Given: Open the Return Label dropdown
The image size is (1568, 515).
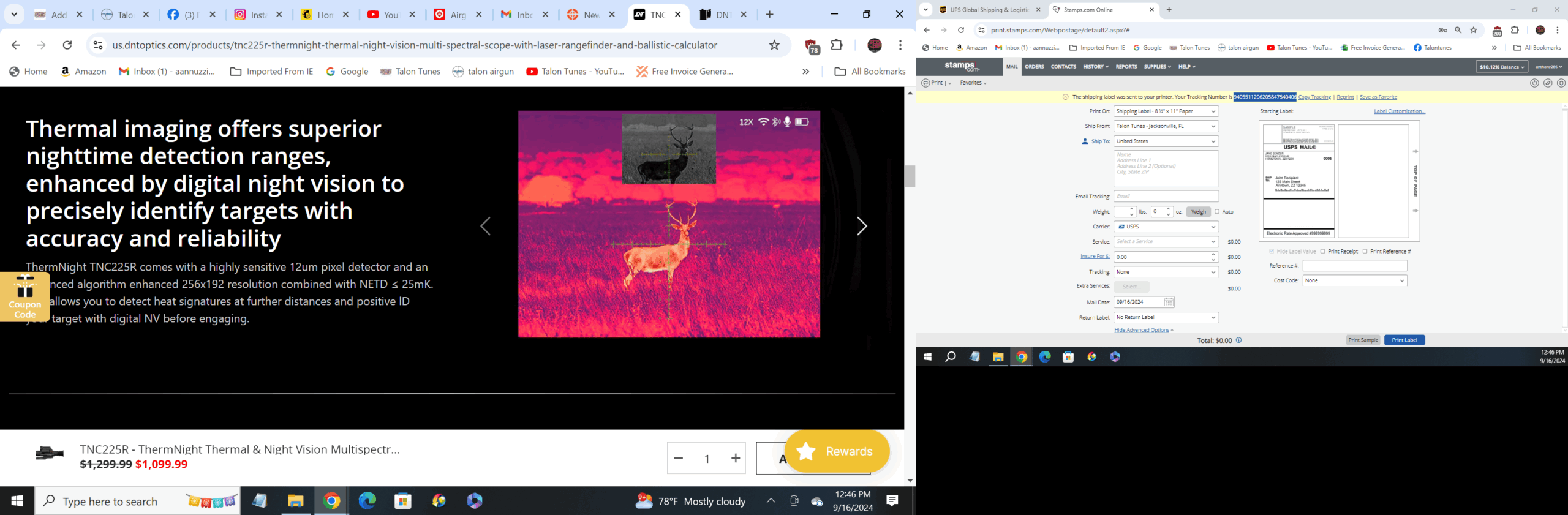Looking at the screenshot, I should tap(1166, 318).
